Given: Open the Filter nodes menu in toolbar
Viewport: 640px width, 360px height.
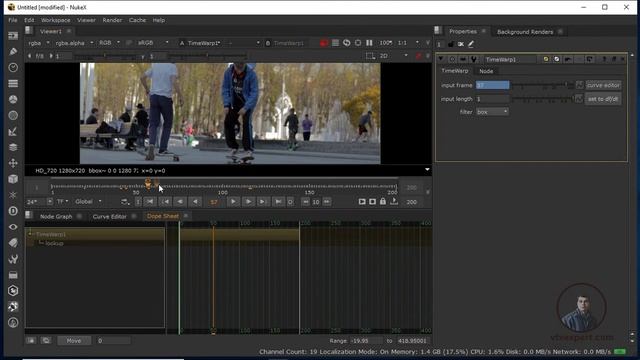Looking at the screenshot, I should [x=13, y=116].
